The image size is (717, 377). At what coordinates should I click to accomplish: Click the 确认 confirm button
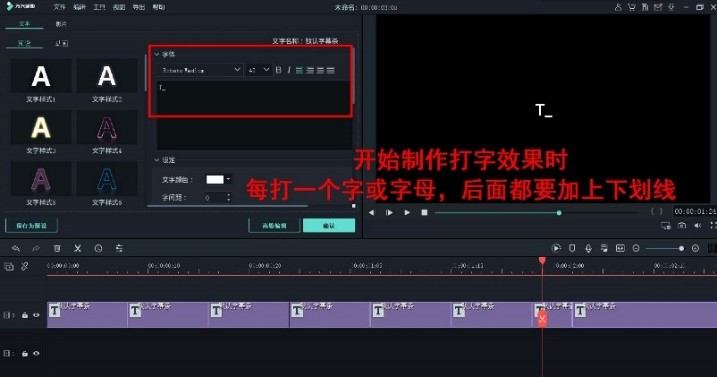329,226
